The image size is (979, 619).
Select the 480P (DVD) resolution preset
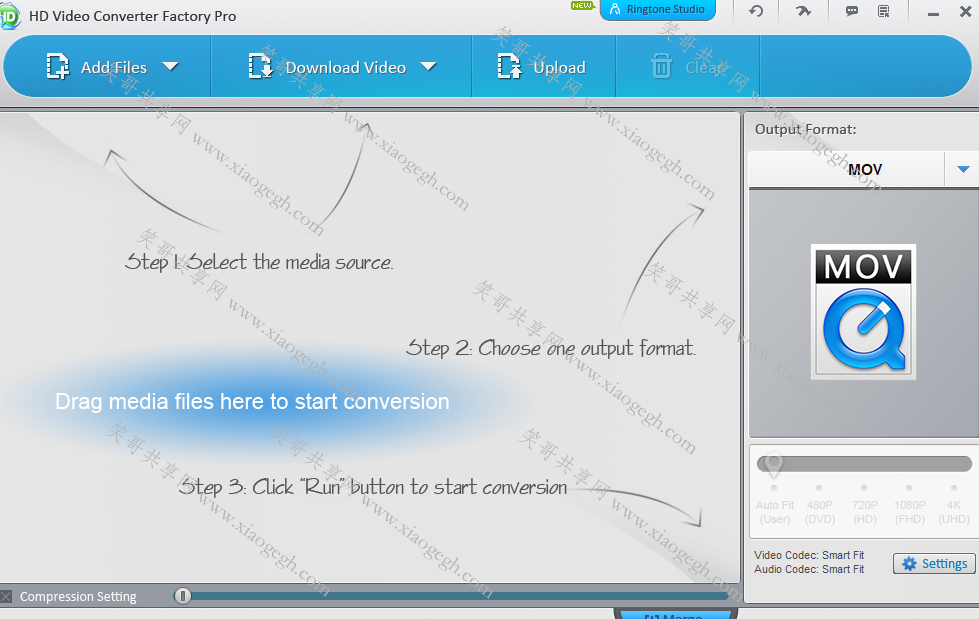coord(819,512)
